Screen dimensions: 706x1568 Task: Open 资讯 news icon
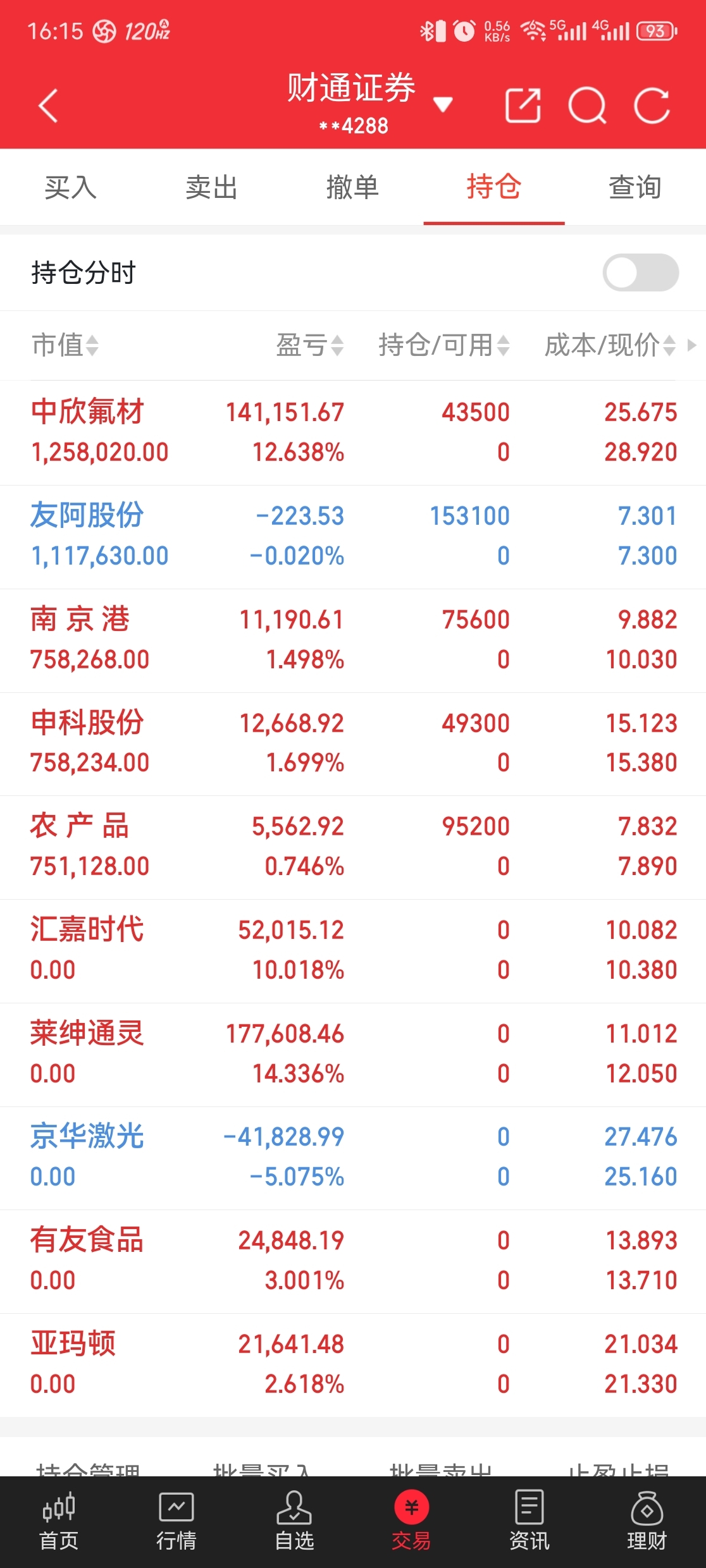529,1521
